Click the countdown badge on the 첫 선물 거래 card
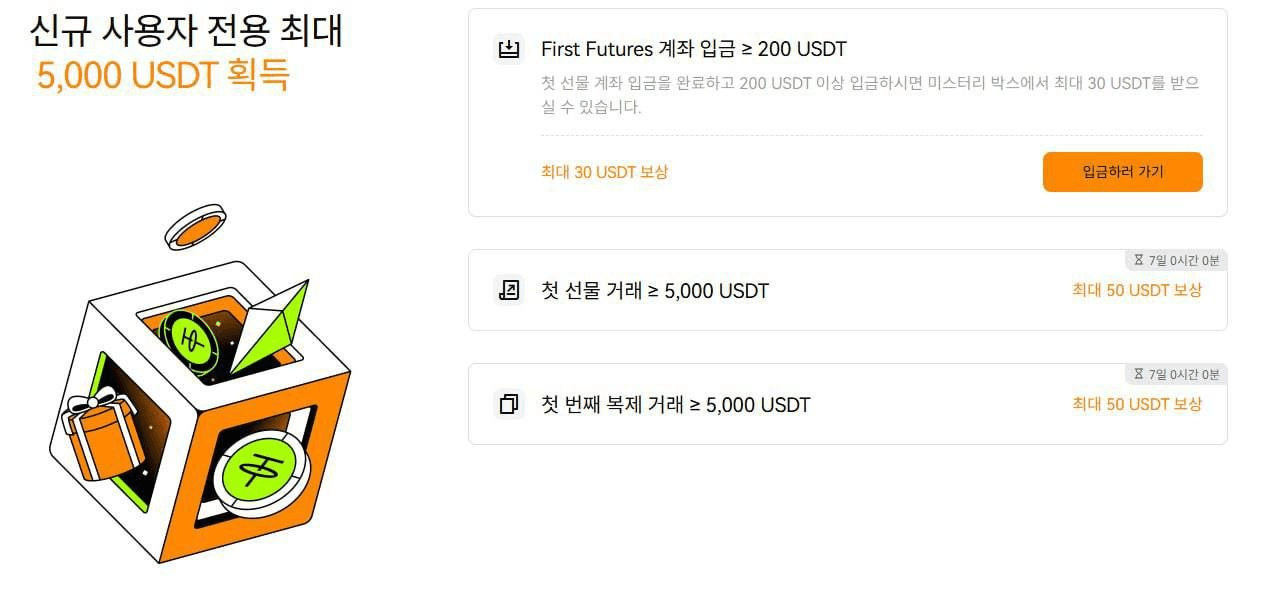This screenshot has height=599, width=1269. tap(1176, 260)
